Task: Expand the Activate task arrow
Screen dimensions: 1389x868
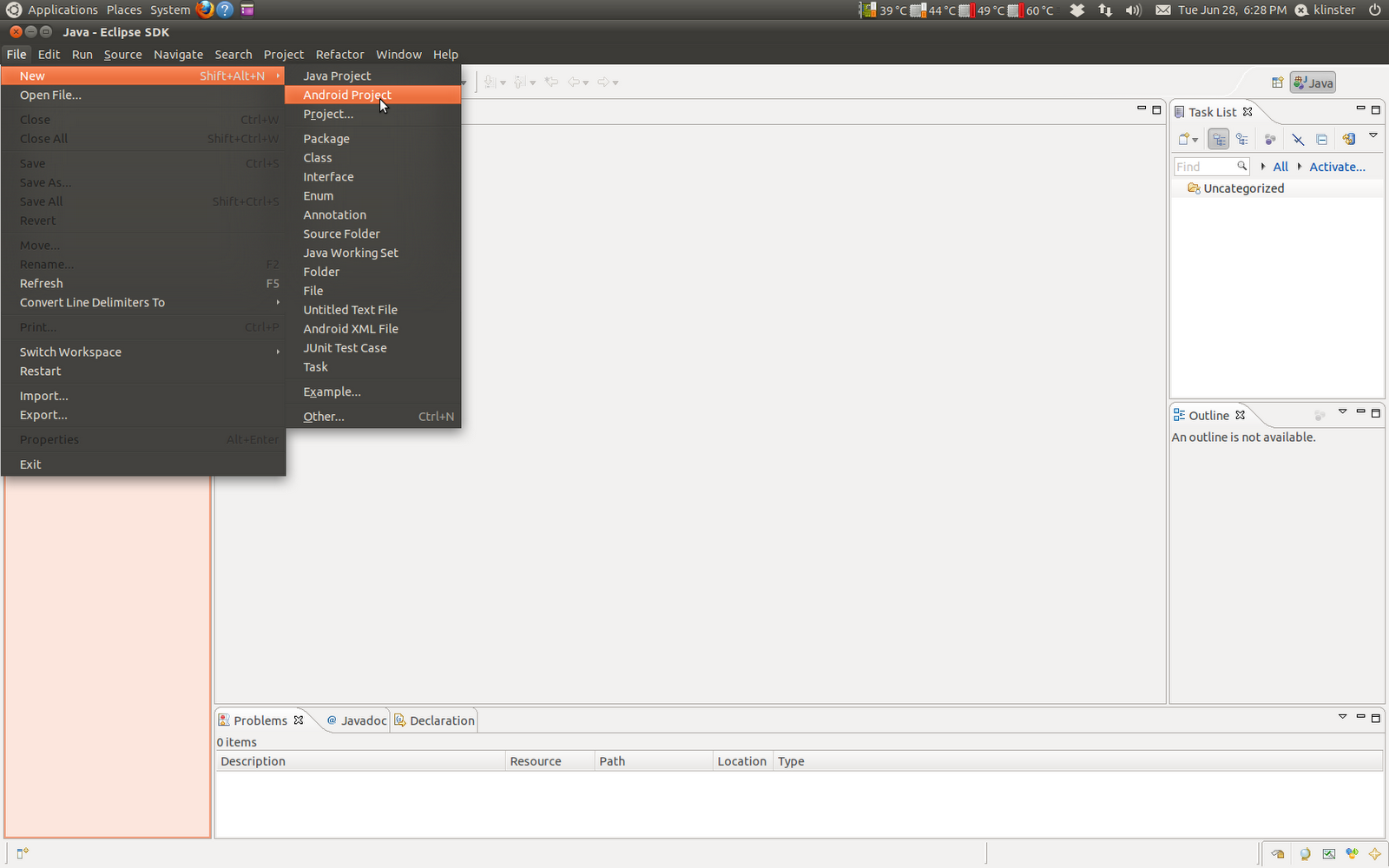Action: point(1300,166)
